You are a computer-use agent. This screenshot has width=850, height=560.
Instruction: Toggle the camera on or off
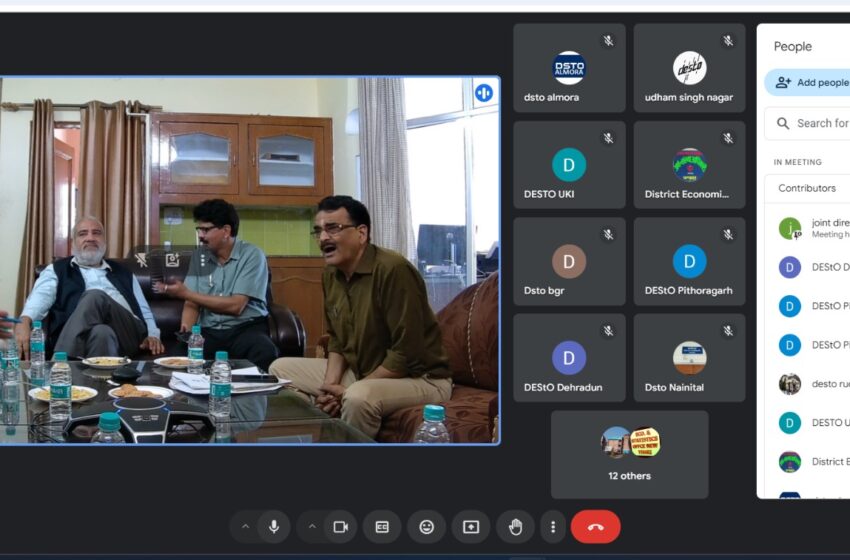click(340, 527)
